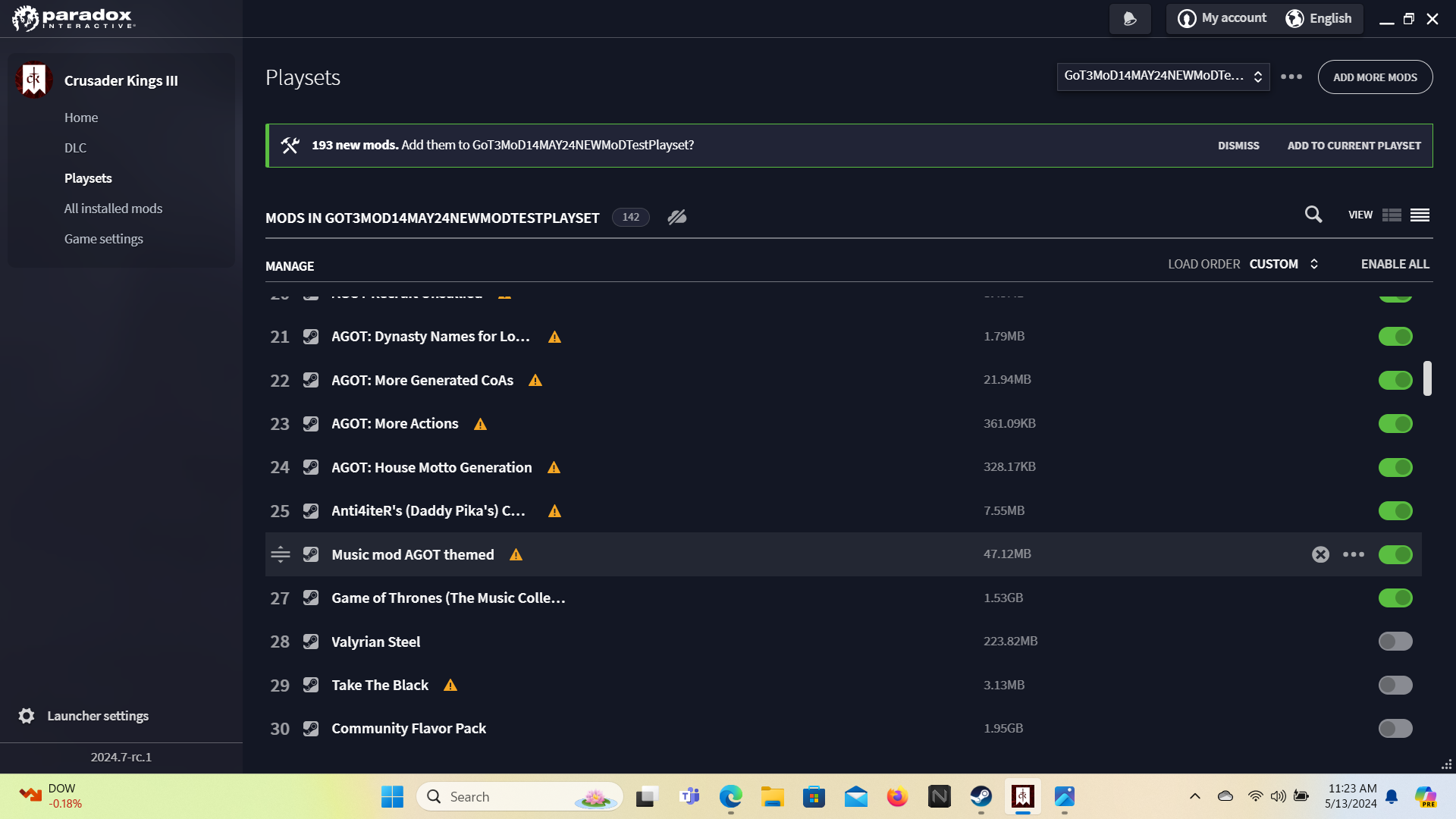The width and height of the screenshot is (1456, 819).
Task: Enable the Valyrian Steel mod
Action: pyautogui.click(x=1395, y=642)
